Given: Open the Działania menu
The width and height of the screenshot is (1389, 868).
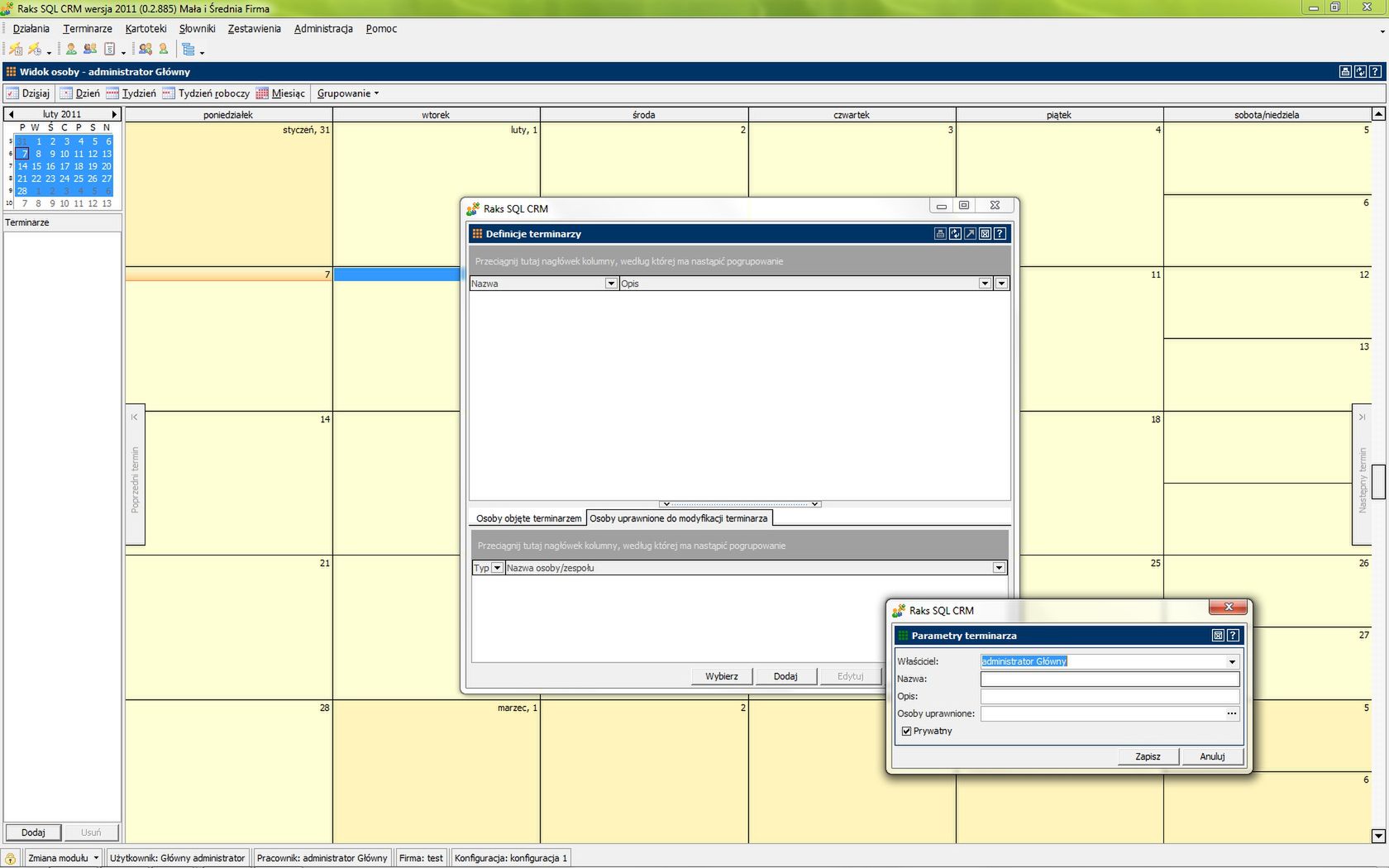Looking at the screenshot, I should pyautogui.click(x=31, y=28).
